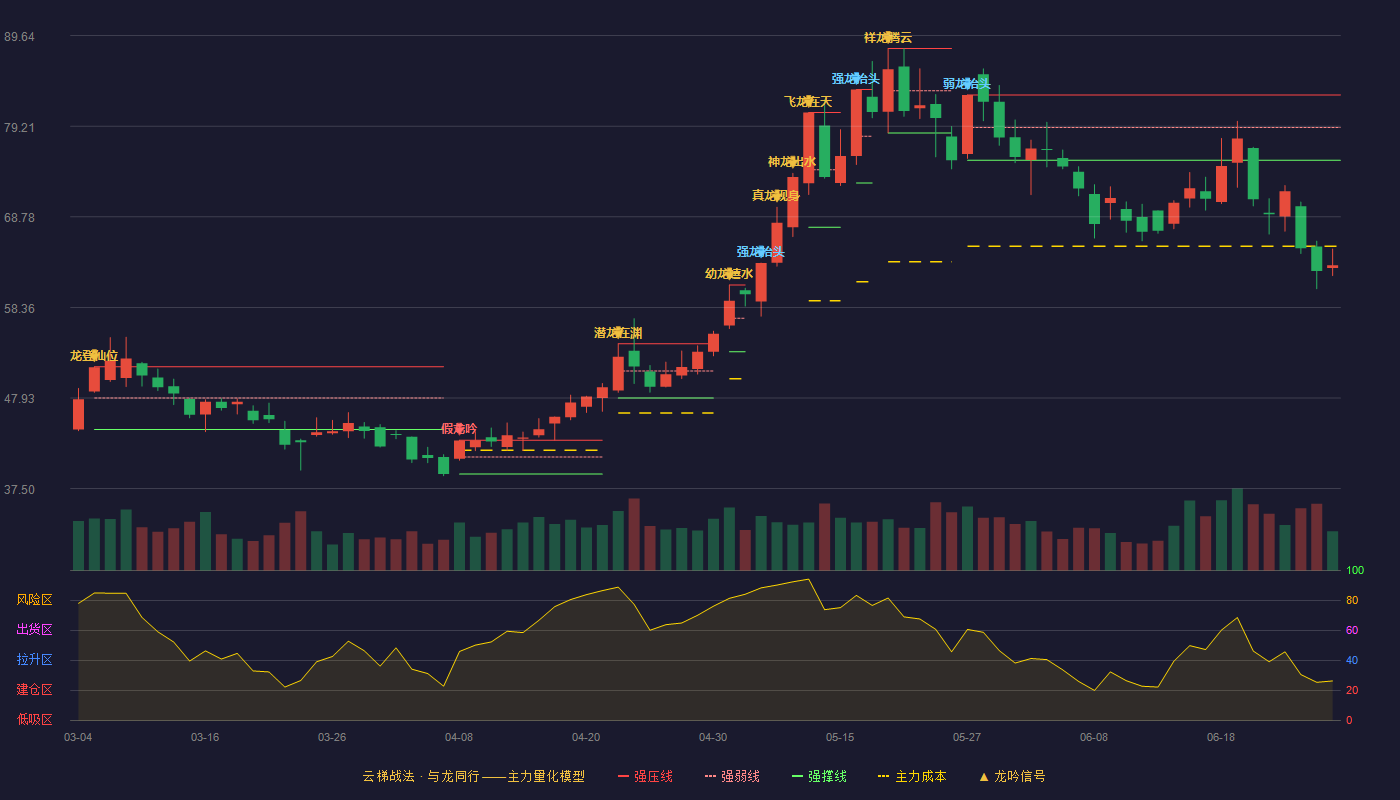Toggle the 强压线 legend series
This screenshot has width=1400, height=800.
pyautogui.click(x=645, y=776)
